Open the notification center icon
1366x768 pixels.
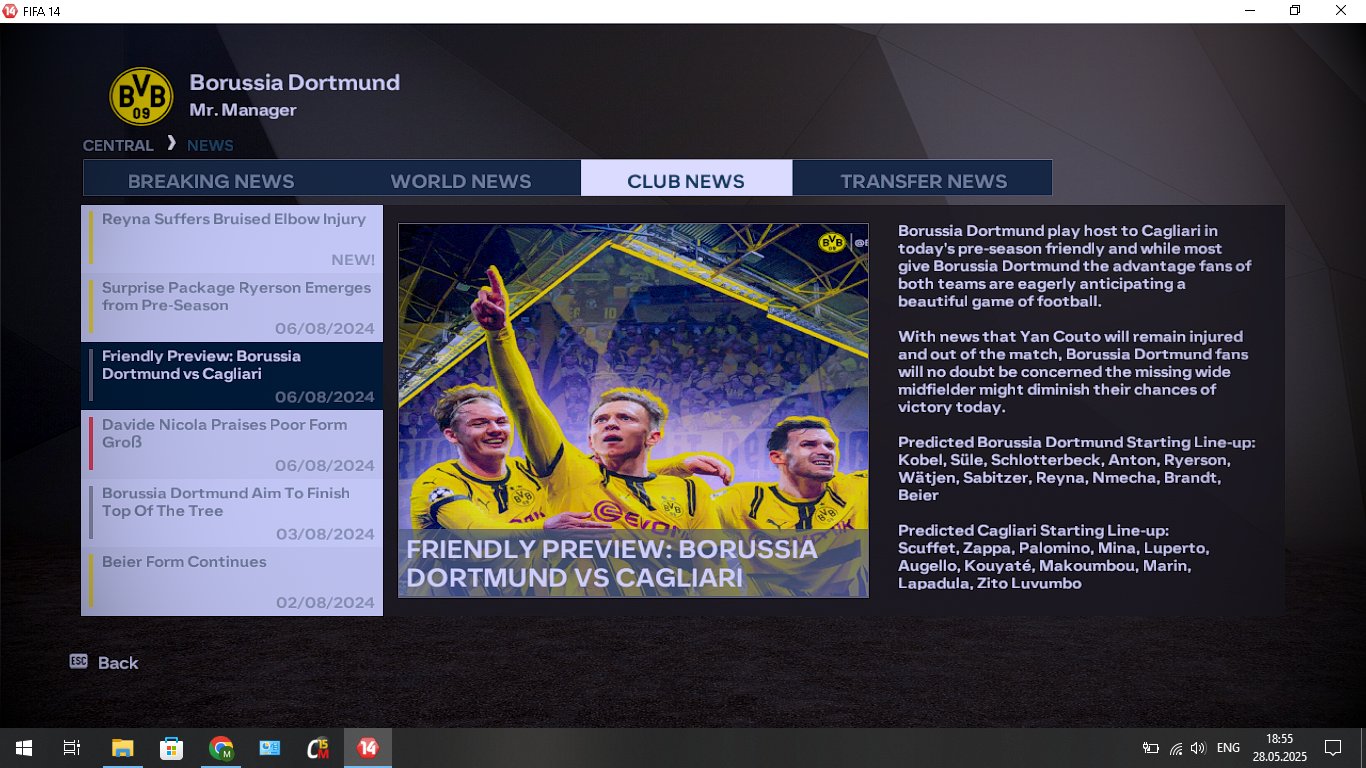1332,748
